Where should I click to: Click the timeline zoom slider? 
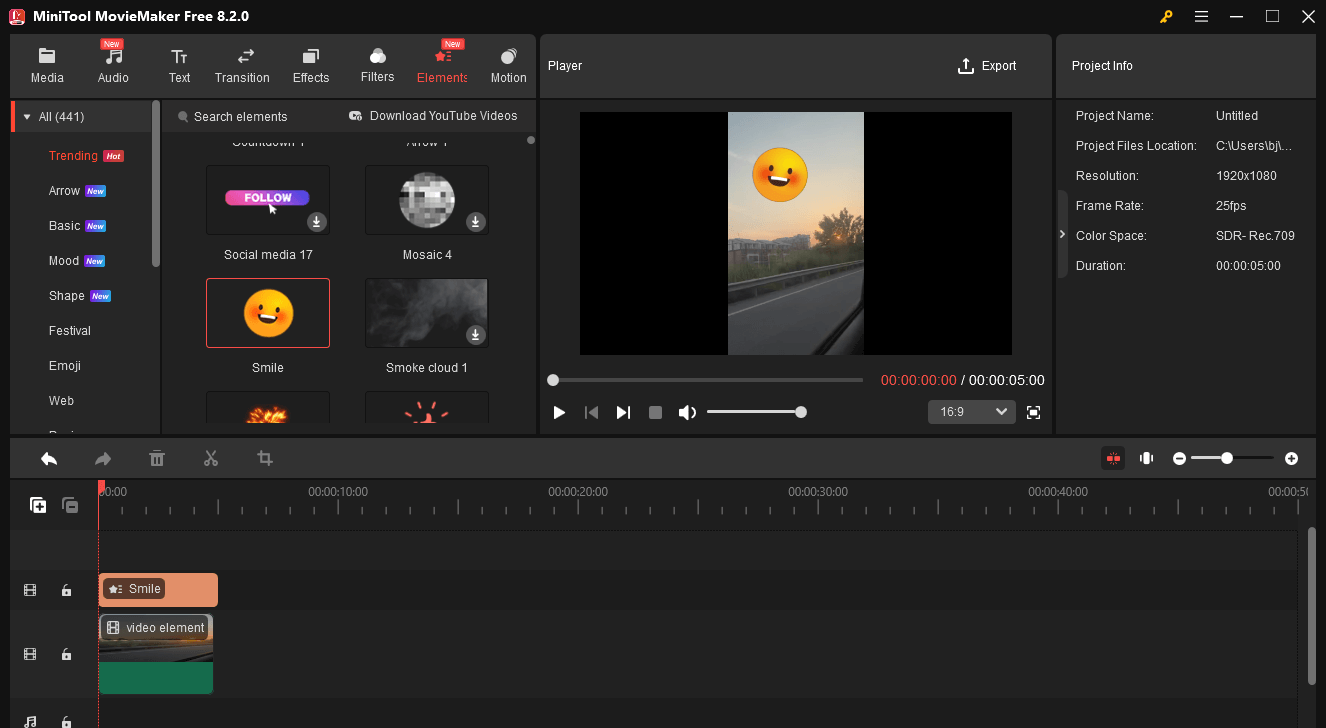click(1233, 458)
